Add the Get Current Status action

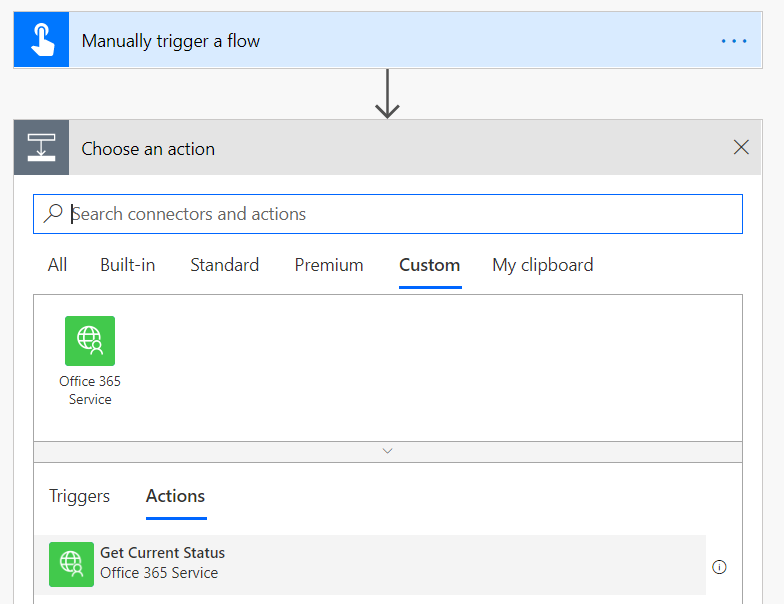pos(370,564)
